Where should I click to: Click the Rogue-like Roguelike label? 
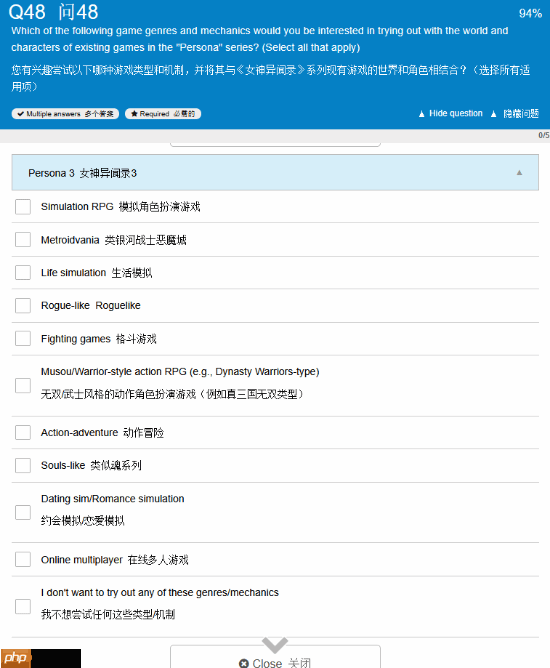click(90, 305)
